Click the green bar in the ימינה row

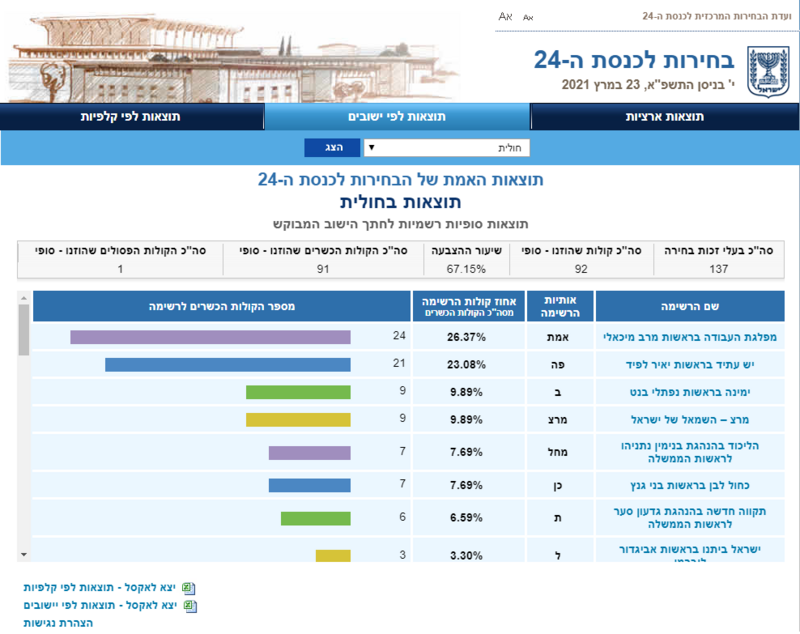coord(298,392)
